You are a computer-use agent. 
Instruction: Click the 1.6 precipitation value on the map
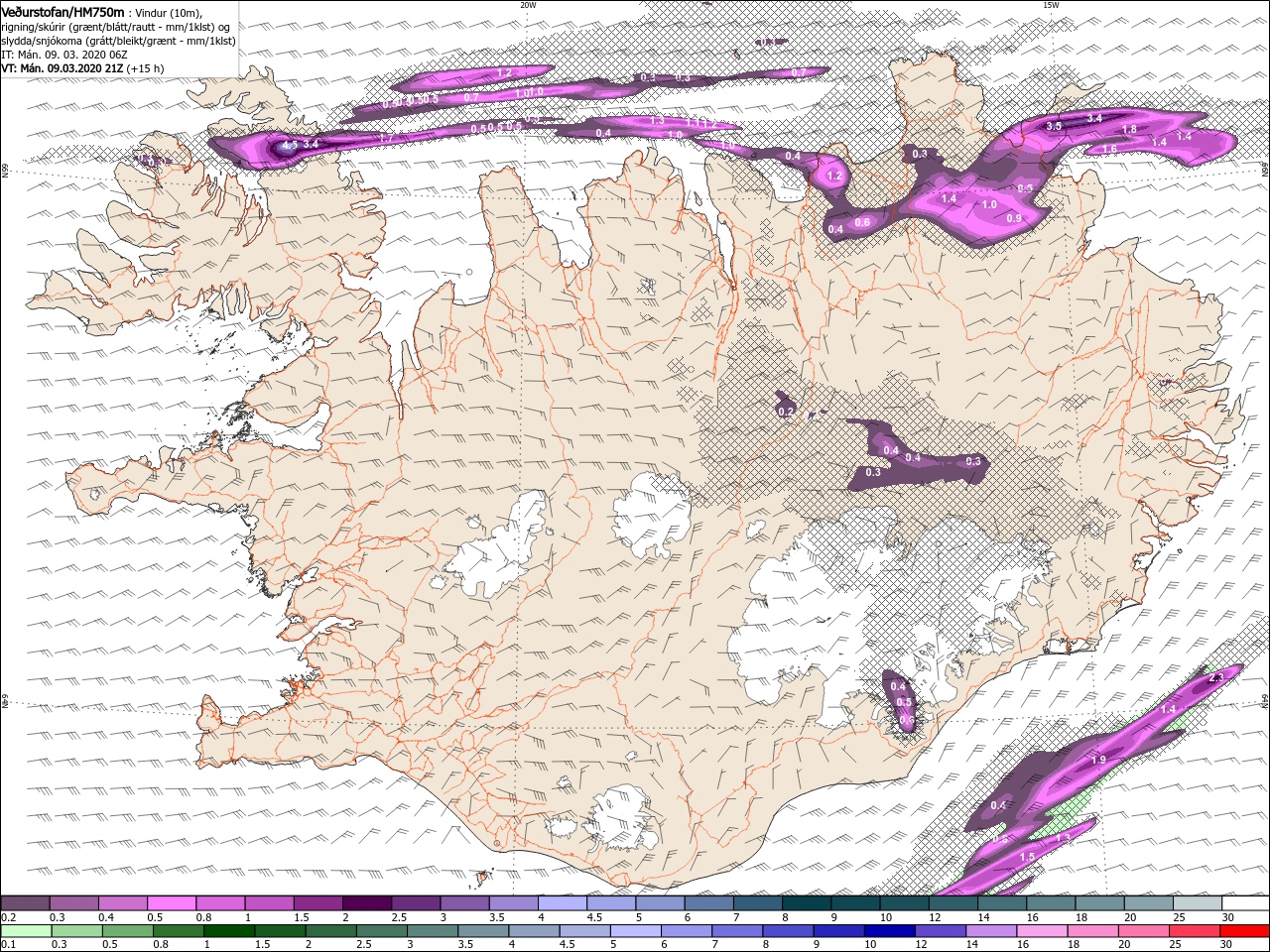1109,149
